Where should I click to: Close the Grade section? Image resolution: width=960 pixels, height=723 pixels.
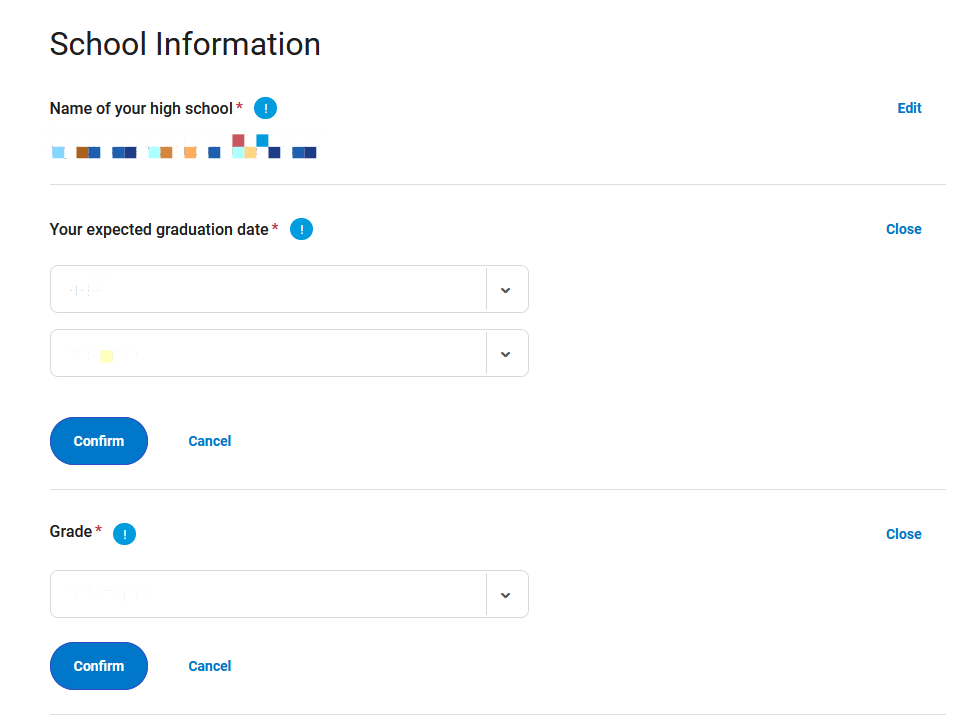904,534
